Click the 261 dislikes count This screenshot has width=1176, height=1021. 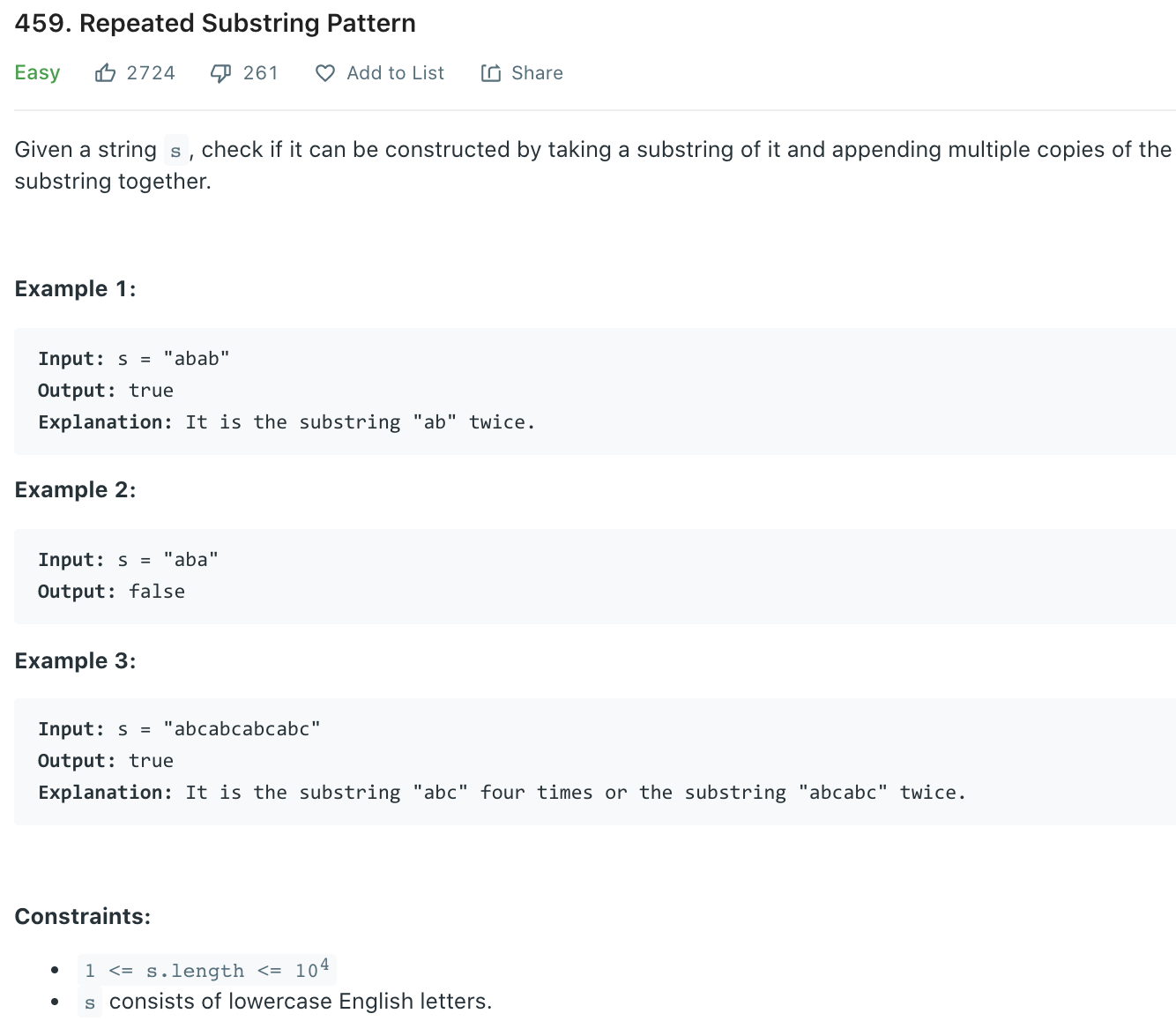[x=261, y=73]
